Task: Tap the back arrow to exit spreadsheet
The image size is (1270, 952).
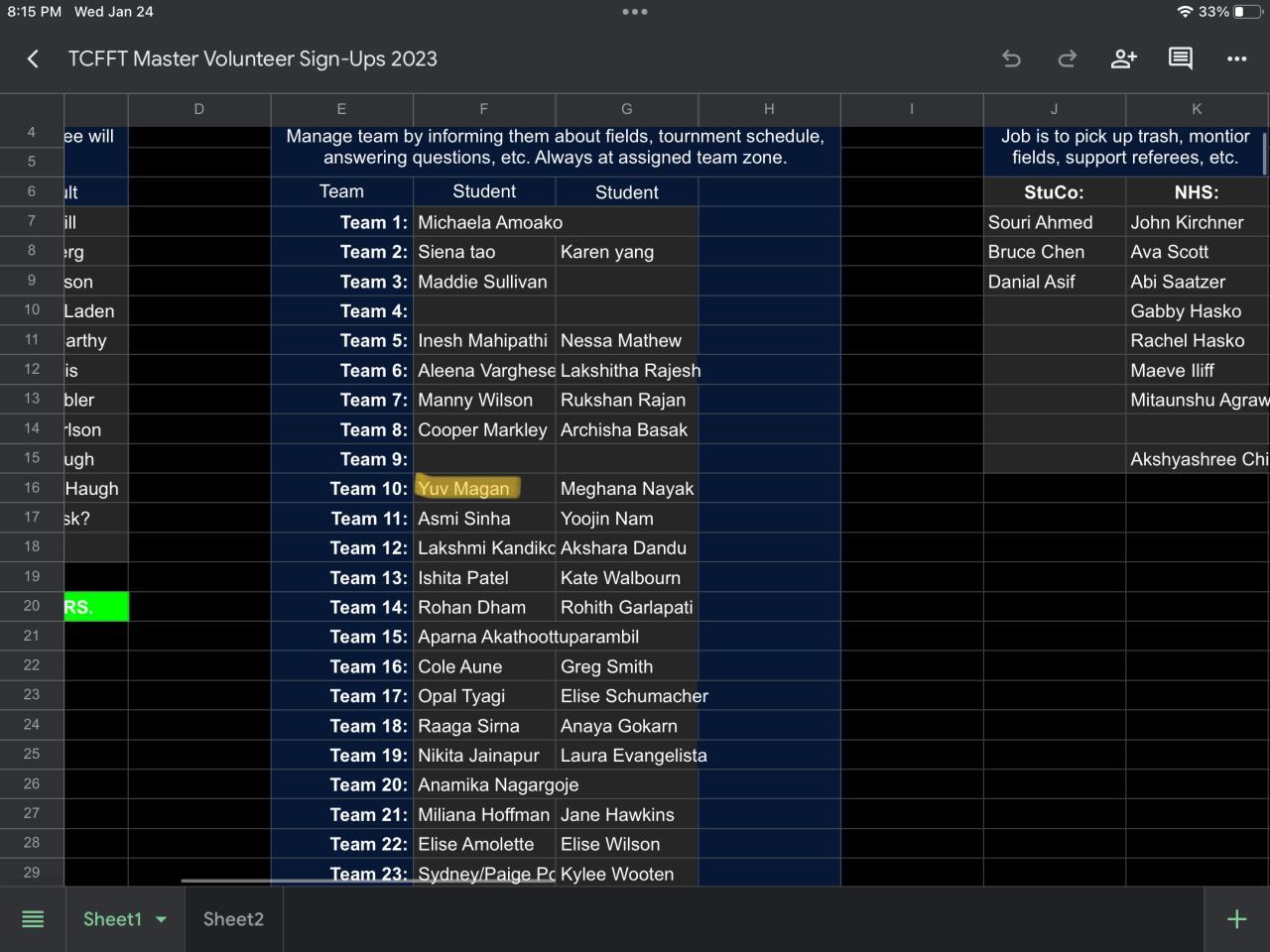Action: pos(33,59)
